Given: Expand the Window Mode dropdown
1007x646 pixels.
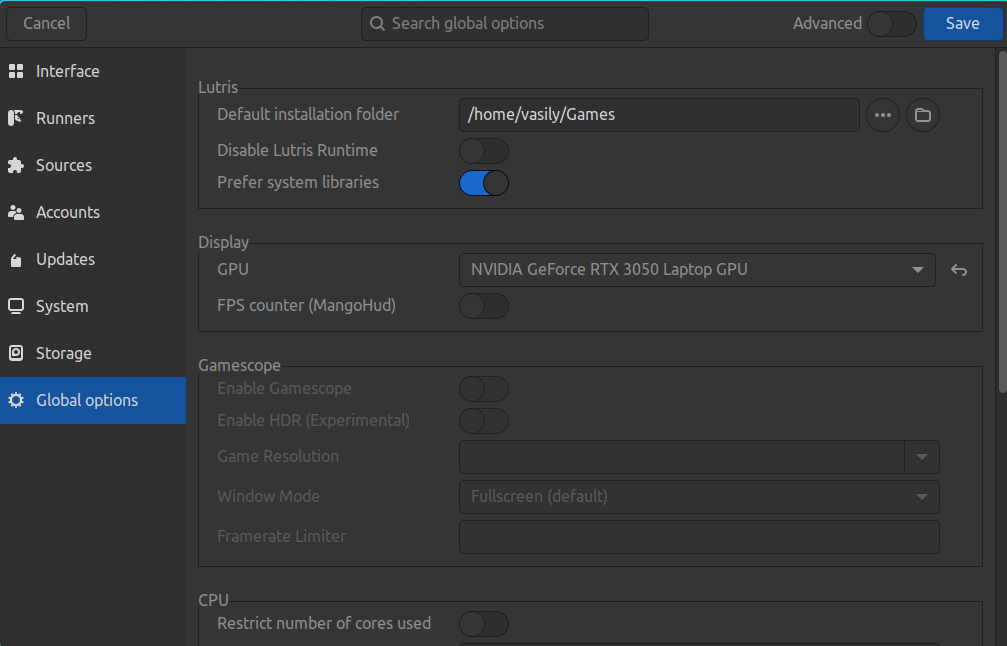Looking at the screenshot, I should 698,496.
